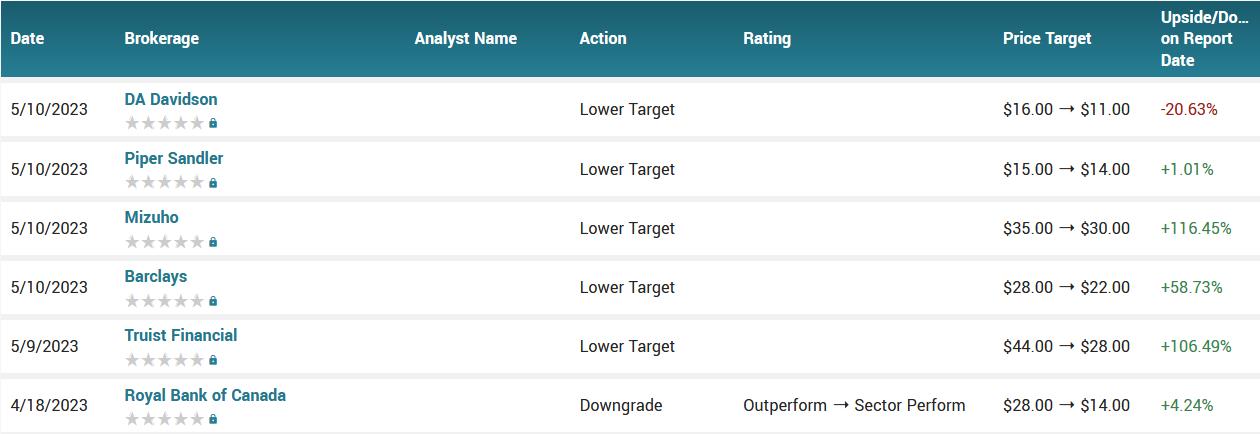The width and height of the screenshot is (1260, 434).
Task: Sort by the Date column header
Action: 28,39
